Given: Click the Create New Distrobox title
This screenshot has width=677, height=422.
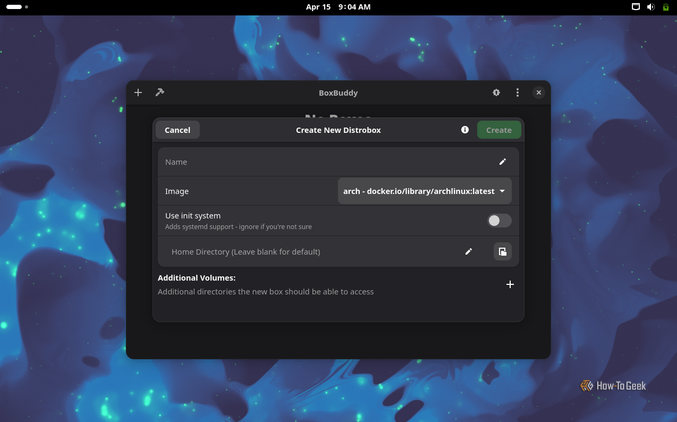Looking at the screenshot, I should [x=338, y=130].
